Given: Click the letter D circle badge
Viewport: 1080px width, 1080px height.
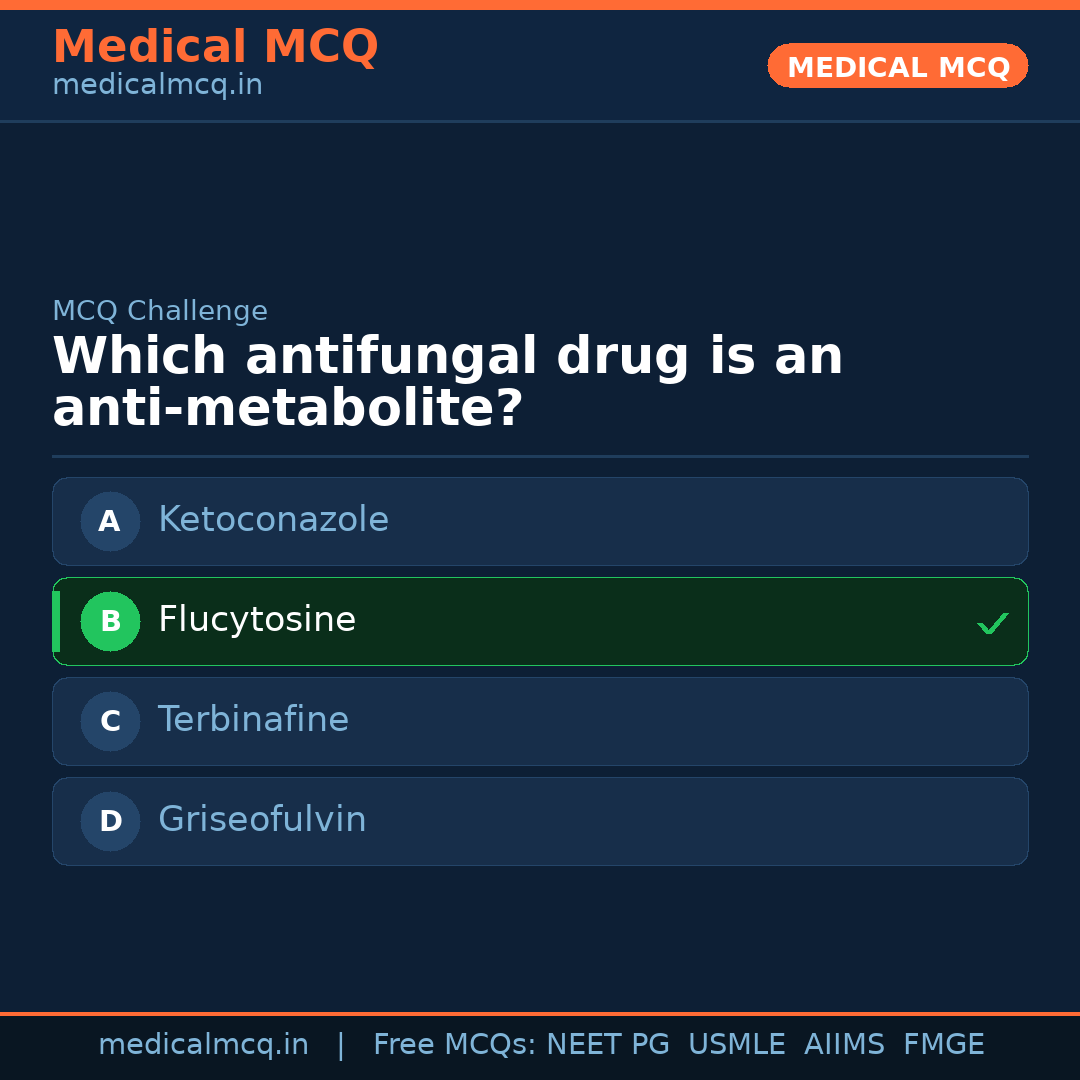Looking at the screenshot, I should click(110, 821).
